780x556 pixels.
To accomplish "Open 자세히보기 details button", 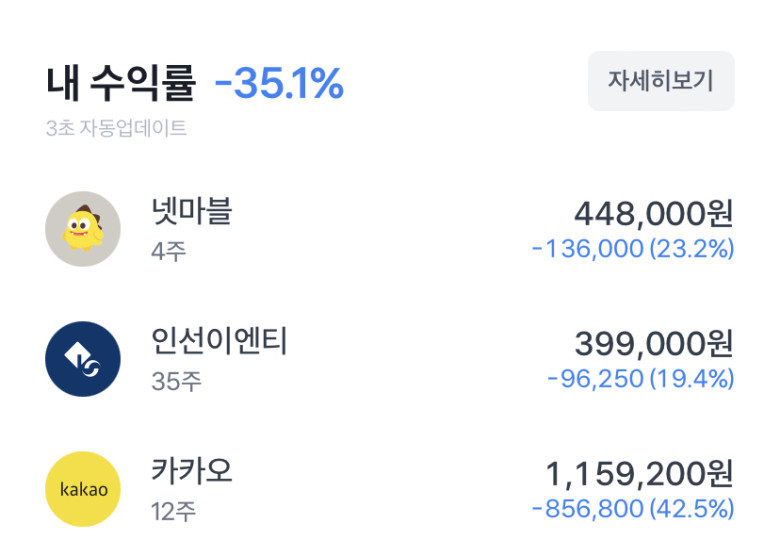I will pyautogui.click(x=661, y=81).
